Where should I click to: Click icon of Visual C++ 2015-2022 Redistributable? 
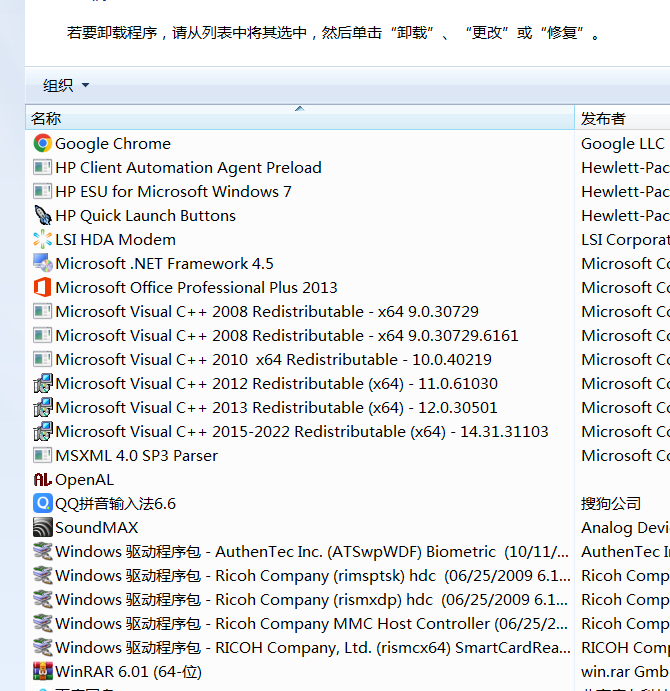42,431
